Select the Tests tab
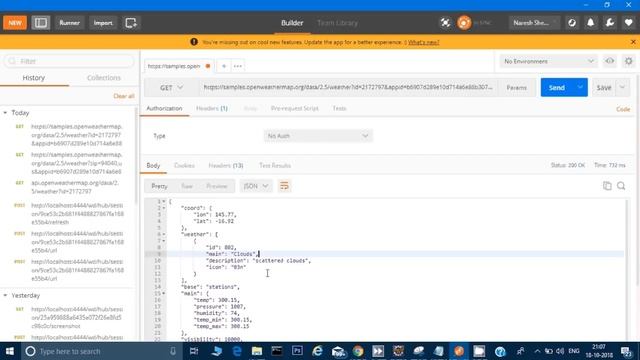The height and width of the screenshot is (360, 640). (x=339, y=109)
